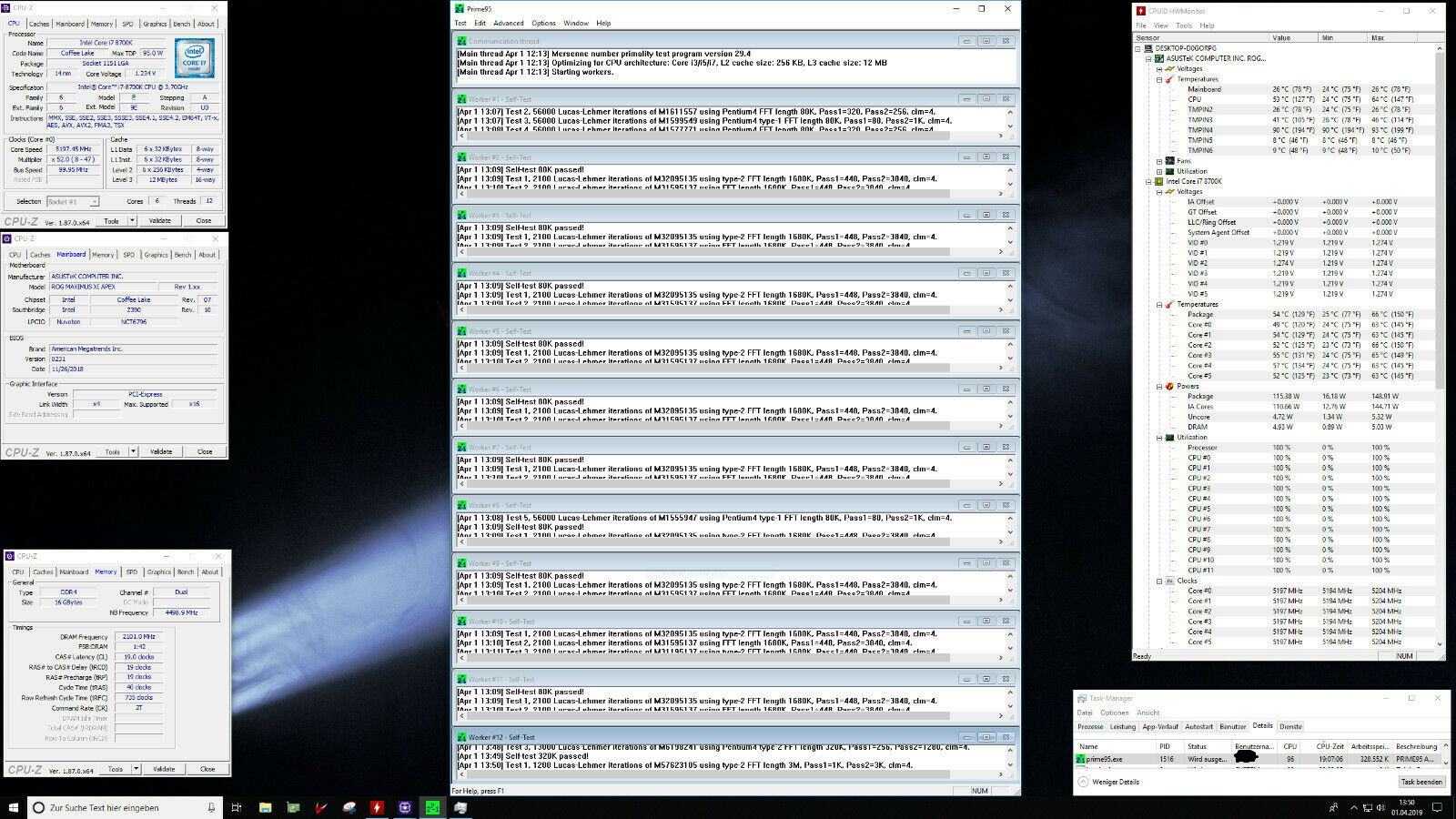The image size is (1456, 819).
Task: Click the HWMonitor vertical scrollbar
Action: [x=1440, y=346]
